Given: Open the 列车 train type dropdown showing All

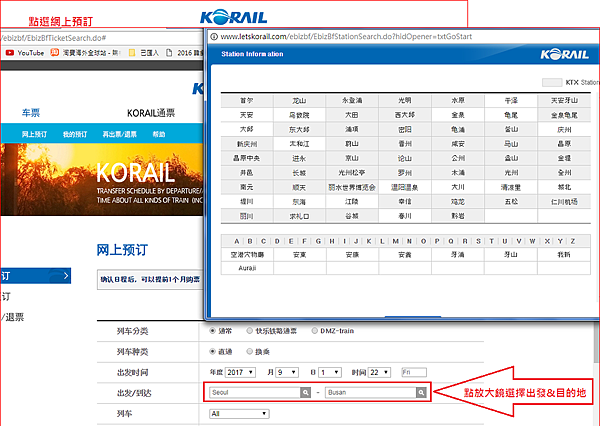Looking at the screenshot, I should tap(239, 414).
